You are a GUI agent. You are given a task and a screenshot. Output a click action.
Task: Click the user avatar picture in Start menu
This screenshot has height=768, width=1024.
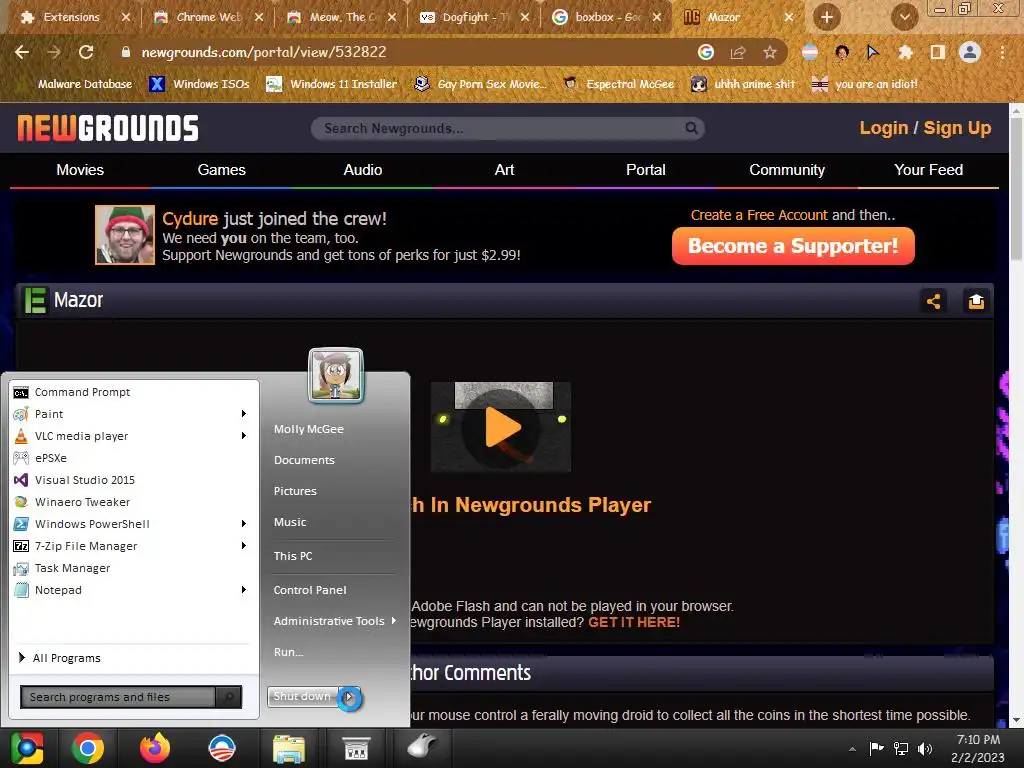[x=336, y=375]
